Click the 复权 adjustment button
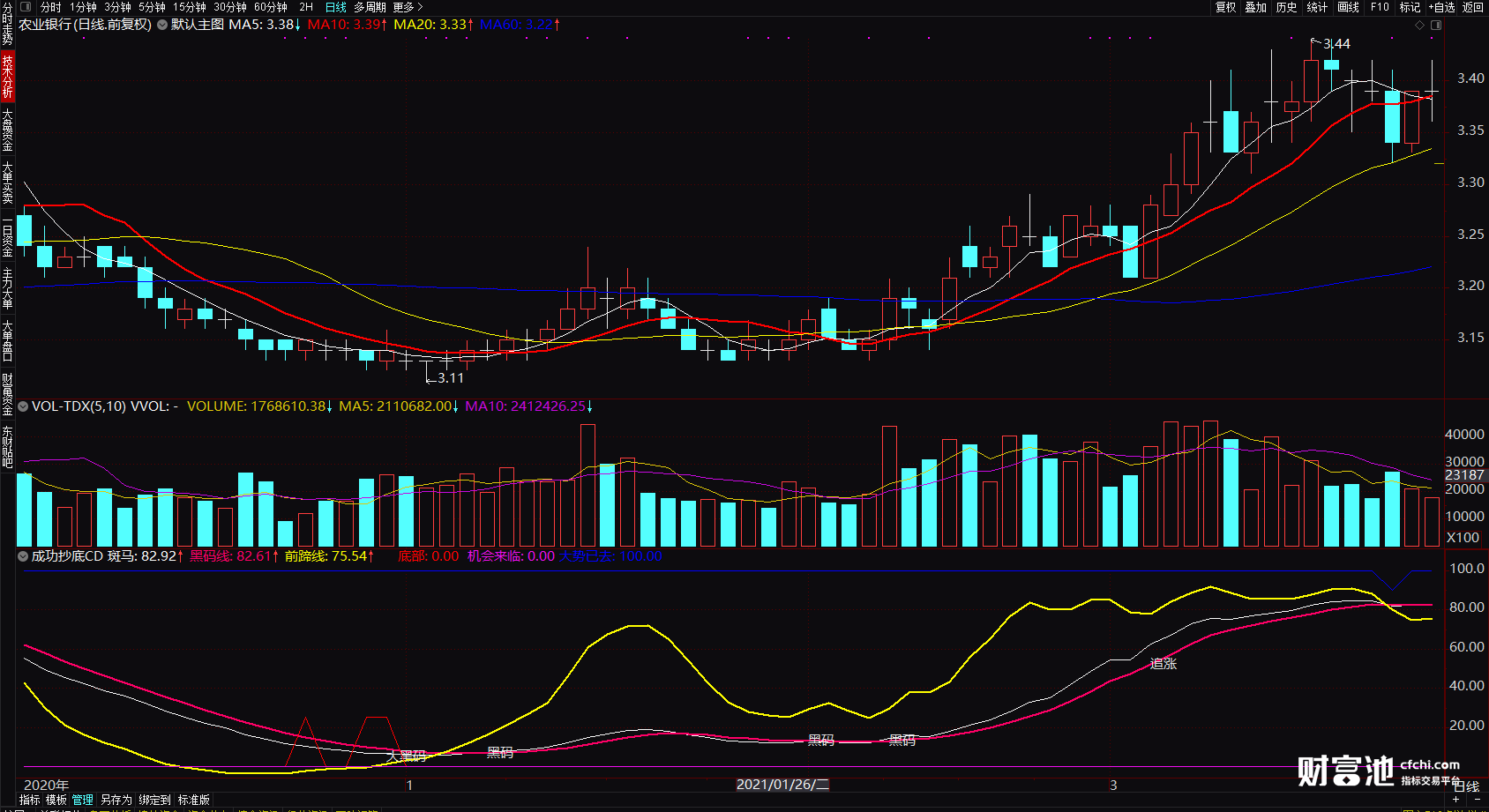Image resolution: width=1489 pixels, height=812 pixels. click(1226, 7)
